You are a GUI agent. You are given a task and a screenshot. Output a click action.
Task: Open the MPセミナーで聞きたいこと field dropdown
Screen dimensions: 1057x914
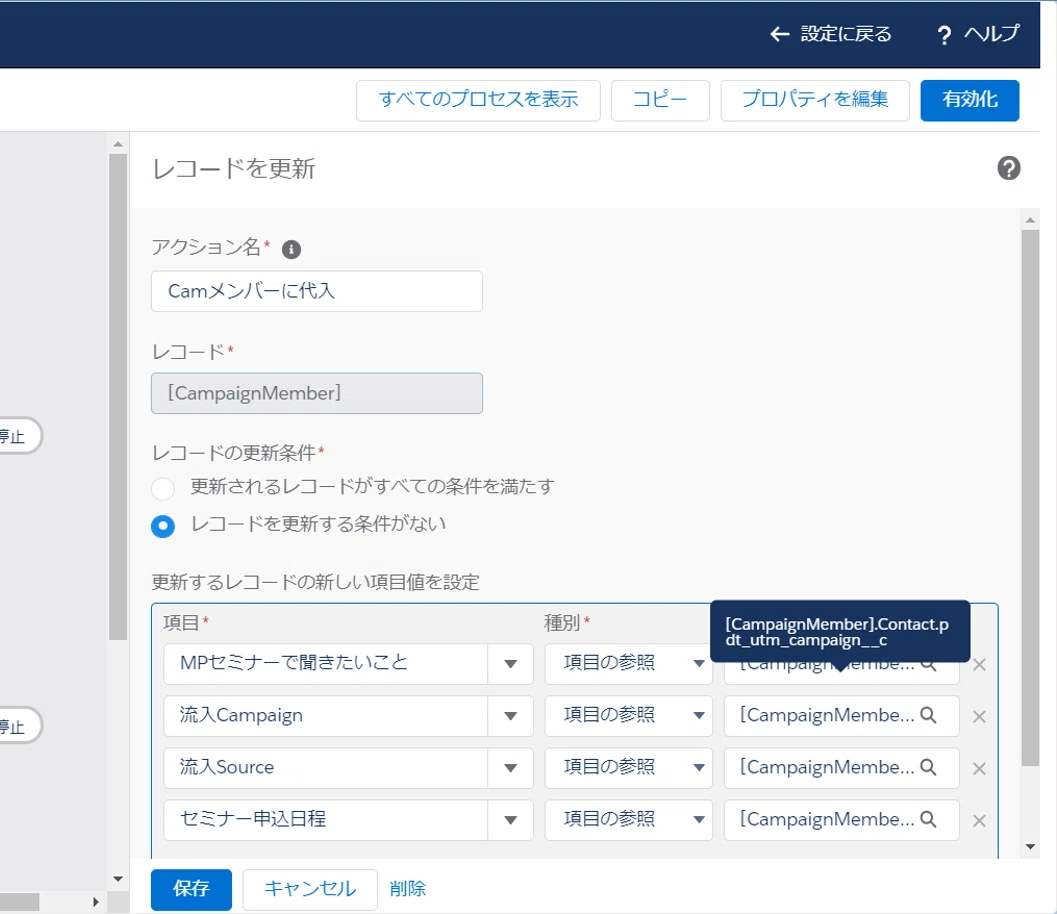(x=510, y=664)
